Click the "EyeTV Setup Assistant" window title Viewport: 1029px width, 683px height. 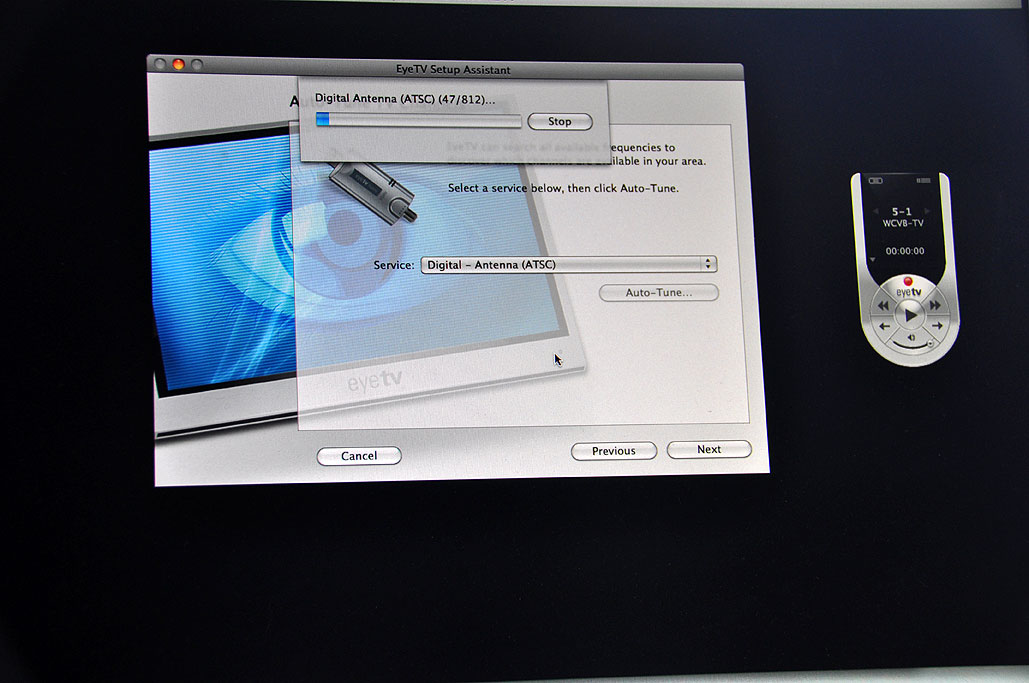tap(453, 70)
